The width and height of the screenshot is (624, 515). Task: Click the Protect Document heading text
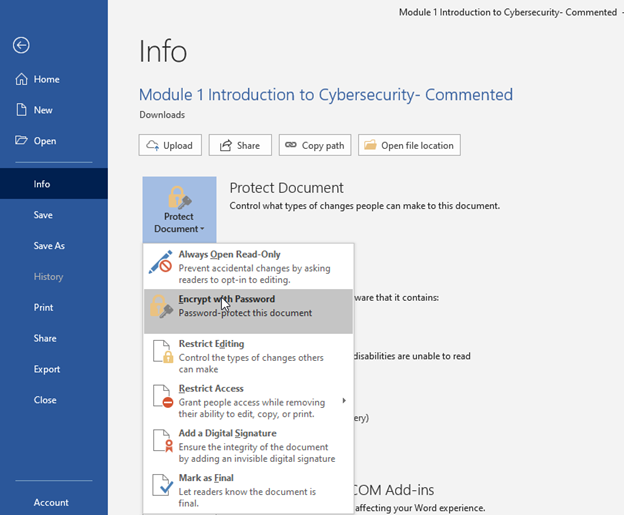click(x=287, y=187)
